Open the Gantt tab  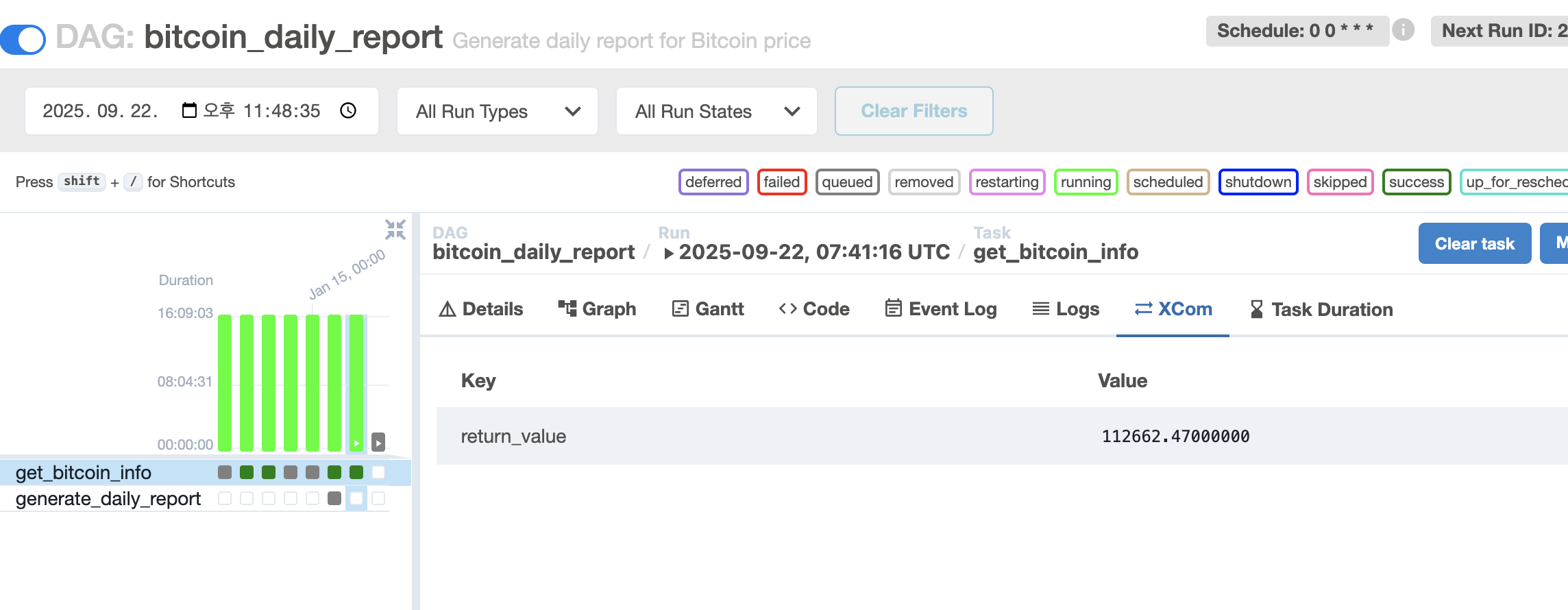[708, 309]
